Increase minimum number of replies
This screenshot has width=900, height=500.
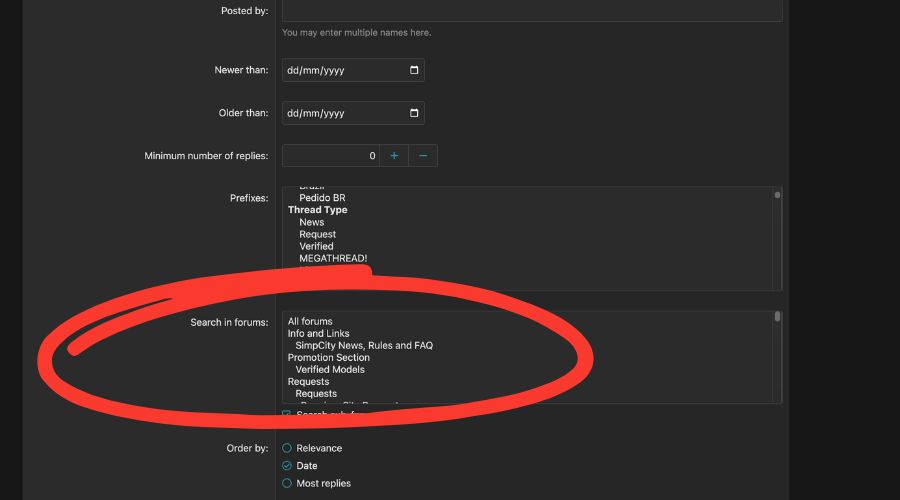pos(394,156)
